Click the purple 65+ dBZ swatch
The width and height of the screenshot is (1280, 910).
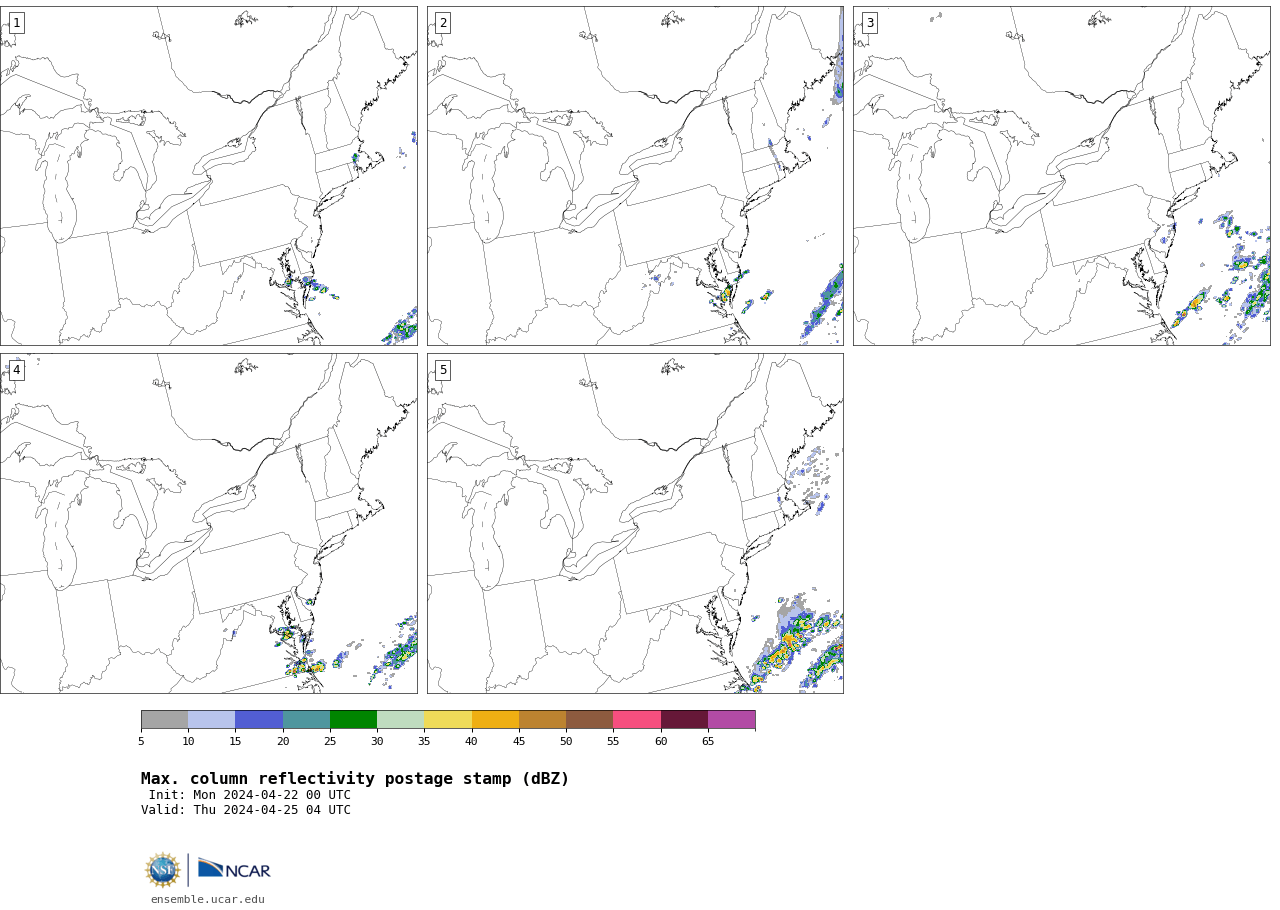(x=731, y=720)
